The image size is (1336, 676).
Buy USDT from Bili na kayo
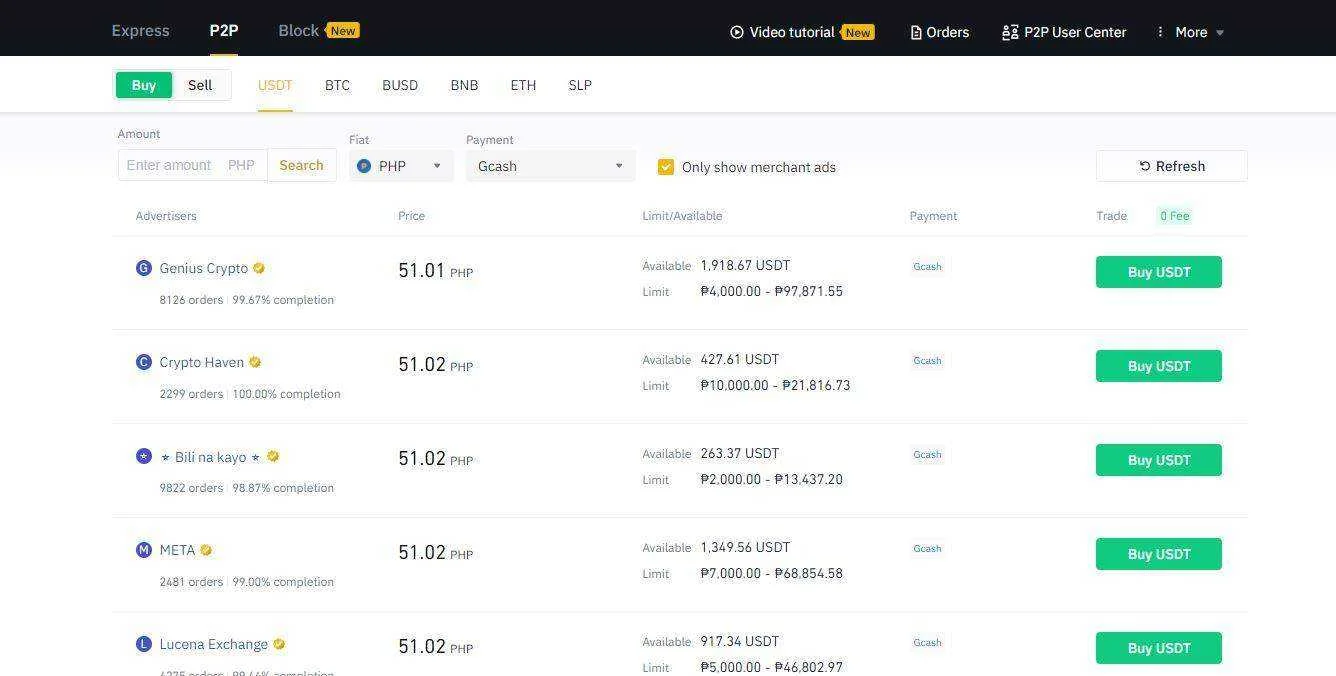[x=1159, y=460]
